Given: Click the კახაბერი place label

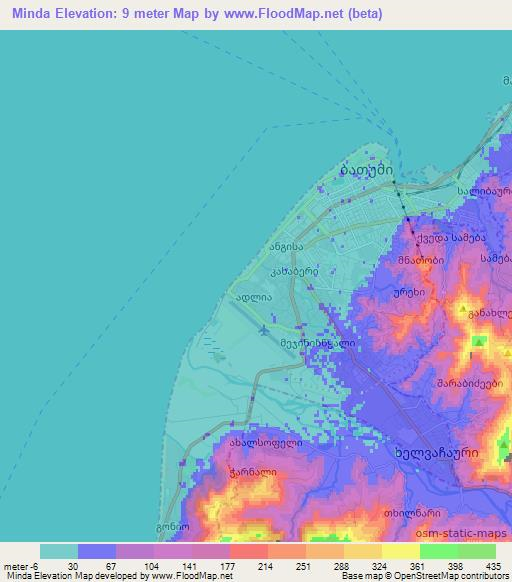Looking at the screenshot, I should 294,272.
